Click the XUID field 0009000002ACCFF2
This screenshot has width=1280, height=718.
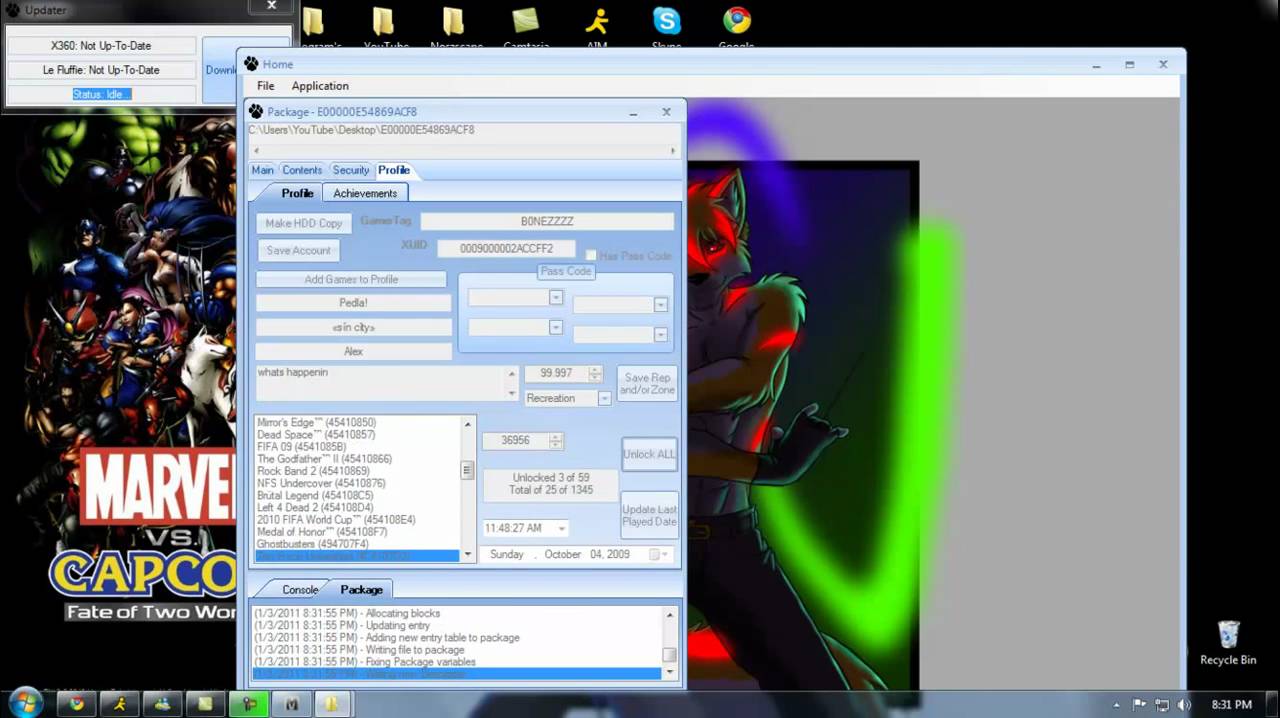pos(507,248)
